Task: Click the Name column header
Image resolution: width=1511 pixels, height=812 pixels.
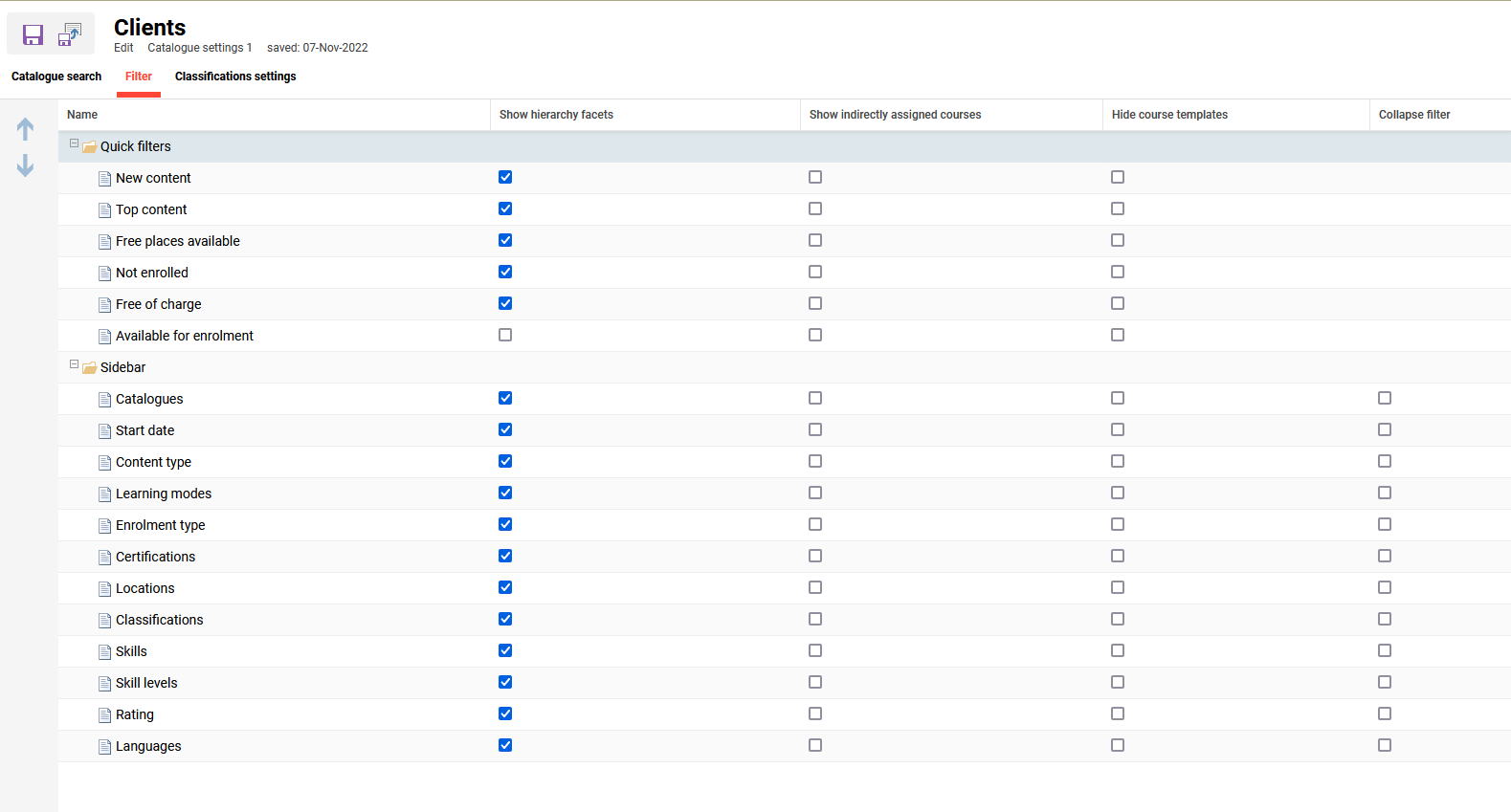Action: tap(82, 115)
